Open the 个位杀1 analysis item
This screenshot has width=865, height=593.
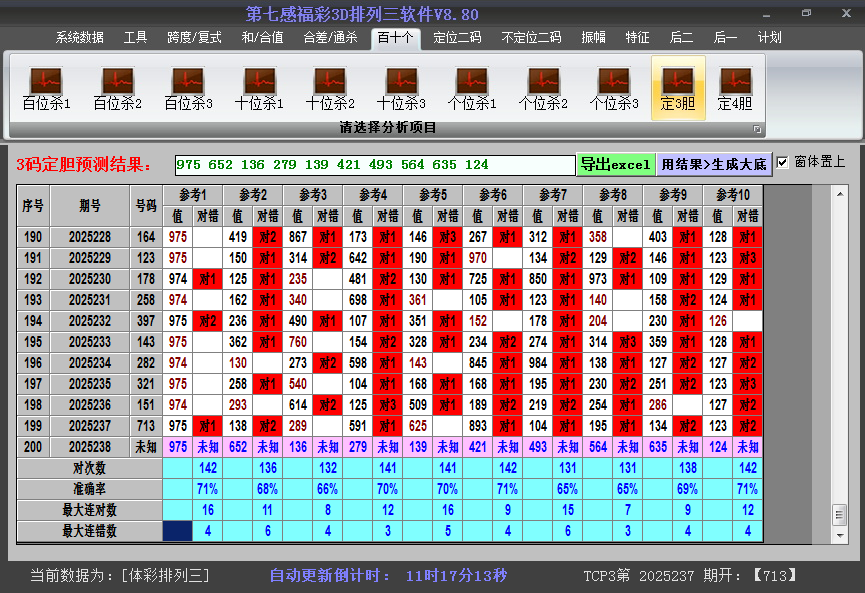pyautogui.click(x=472, y=88)
